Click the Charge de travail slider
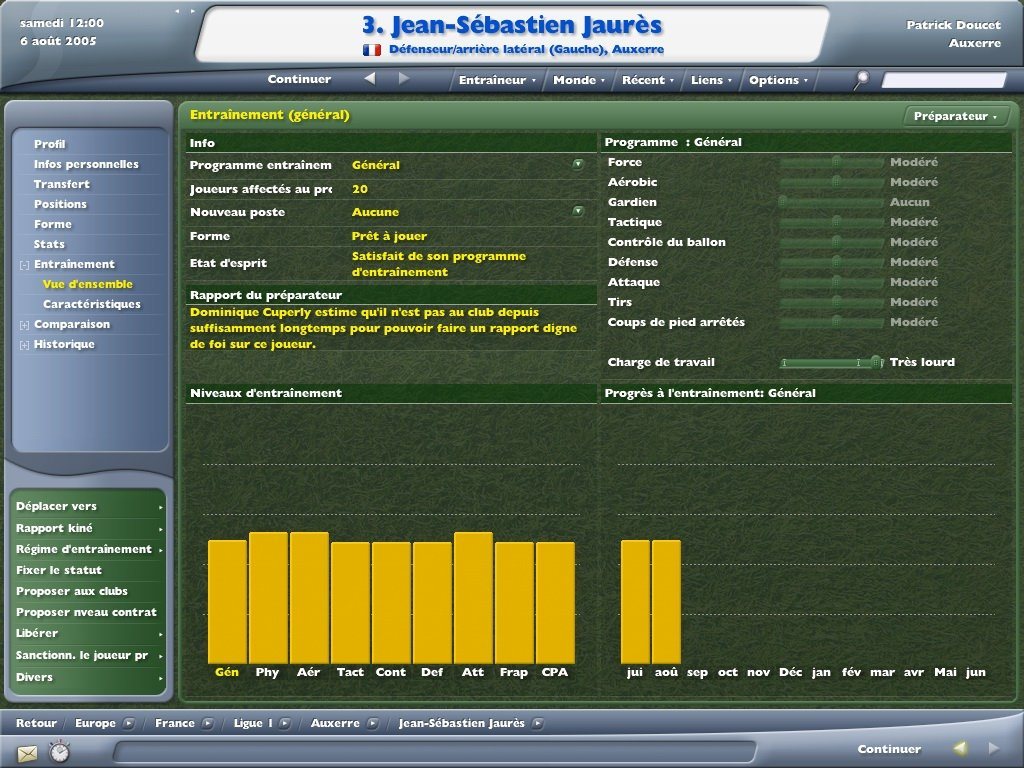1024x768 pixels. pos(832,362)
